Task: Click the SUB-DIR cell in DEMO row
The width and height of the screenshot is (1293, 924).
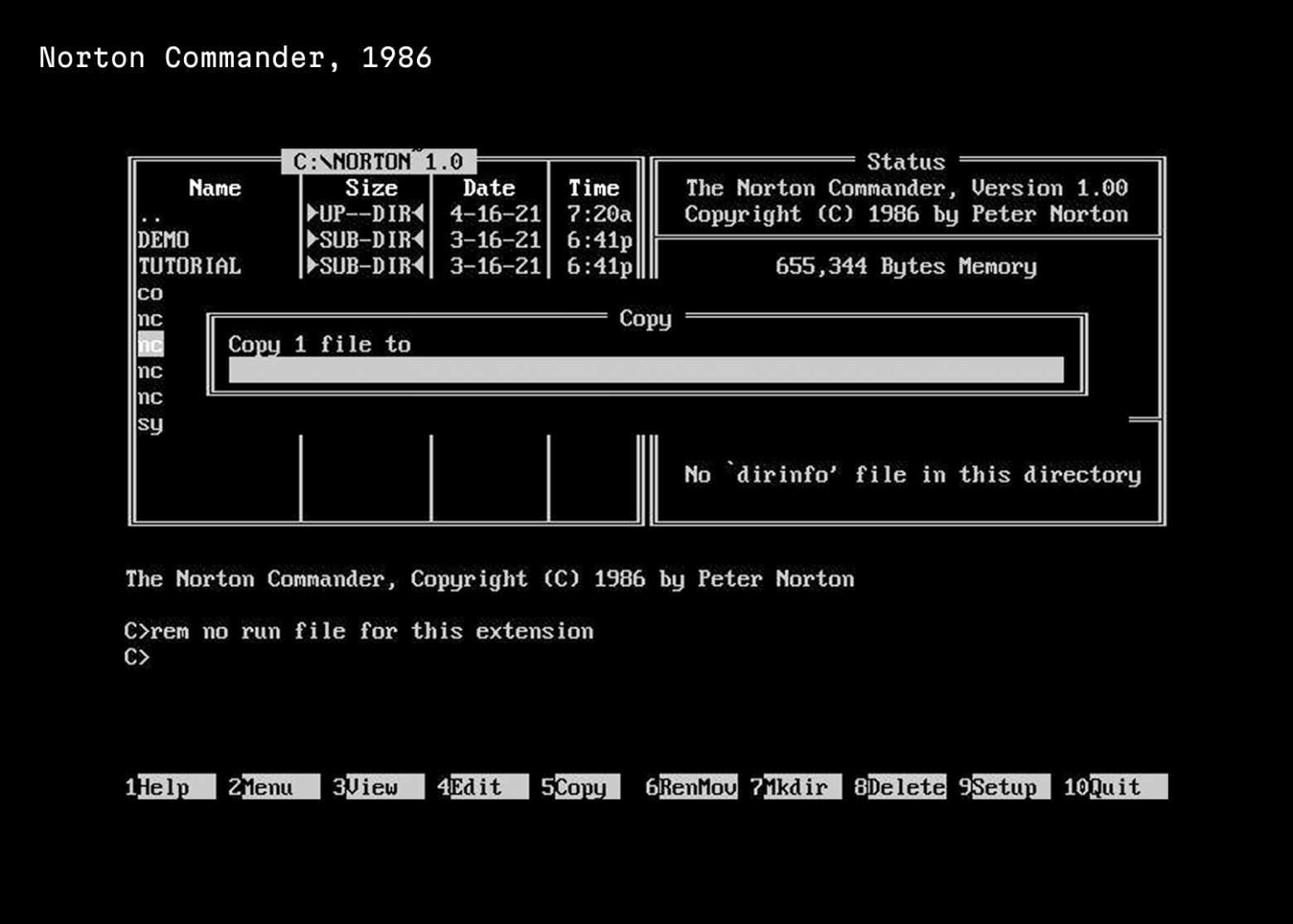Action: click(x=366, y=240)
